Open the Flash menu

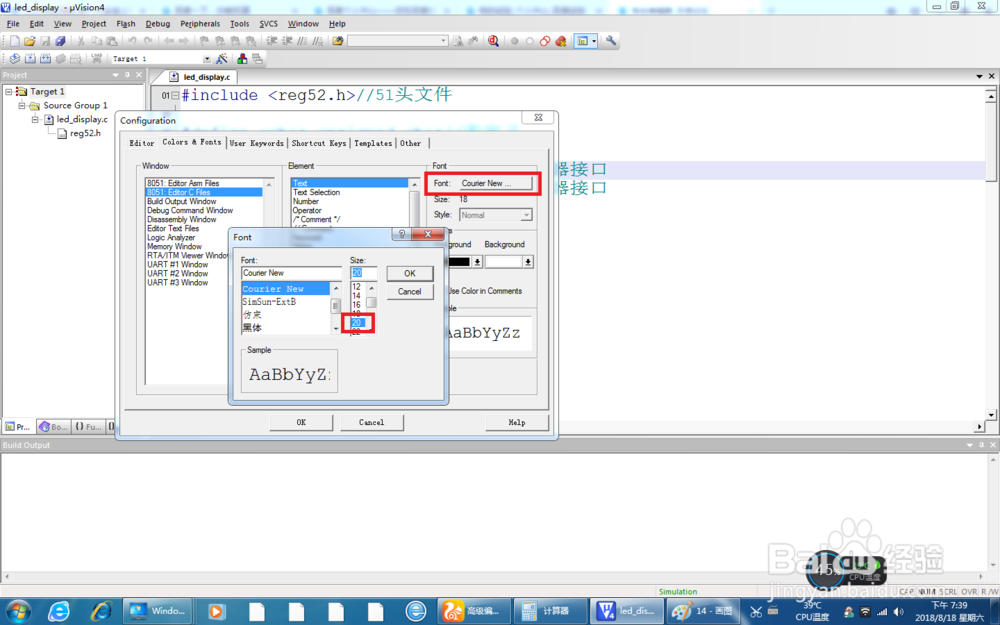[126, 24]
